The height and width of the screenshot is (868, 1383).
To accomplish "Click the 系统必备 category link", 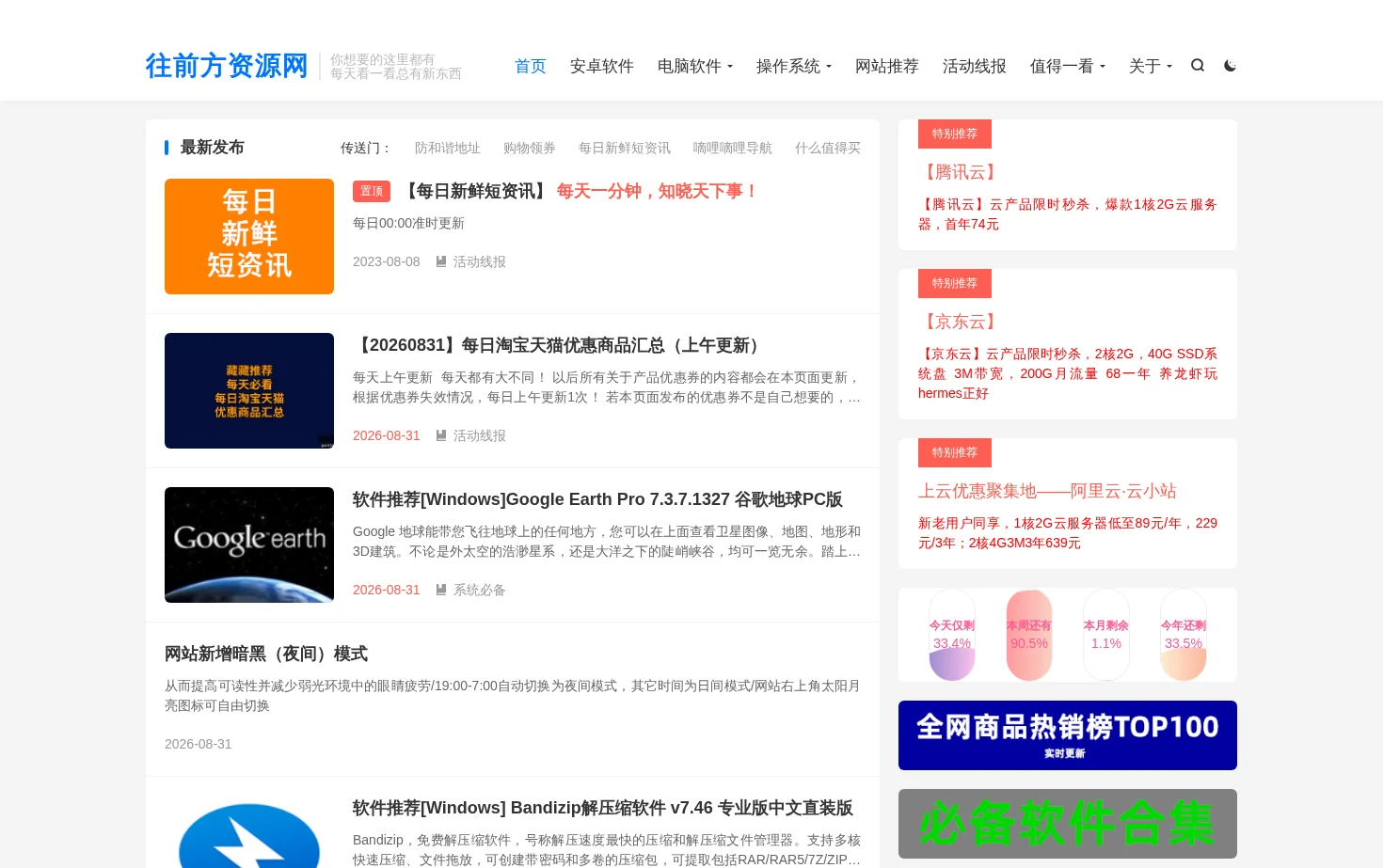I will (x=480, y=590).
